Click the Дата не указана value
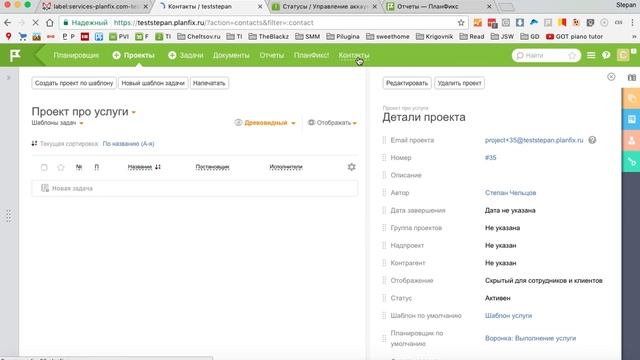Viewport: 640px width, 360px height. [510, 210]
